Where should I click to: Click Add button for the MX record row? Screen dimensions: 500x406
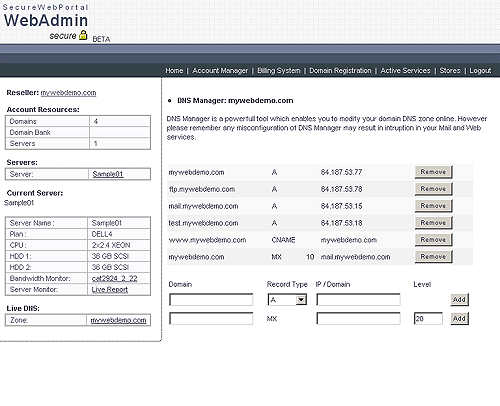coord(459,319)
